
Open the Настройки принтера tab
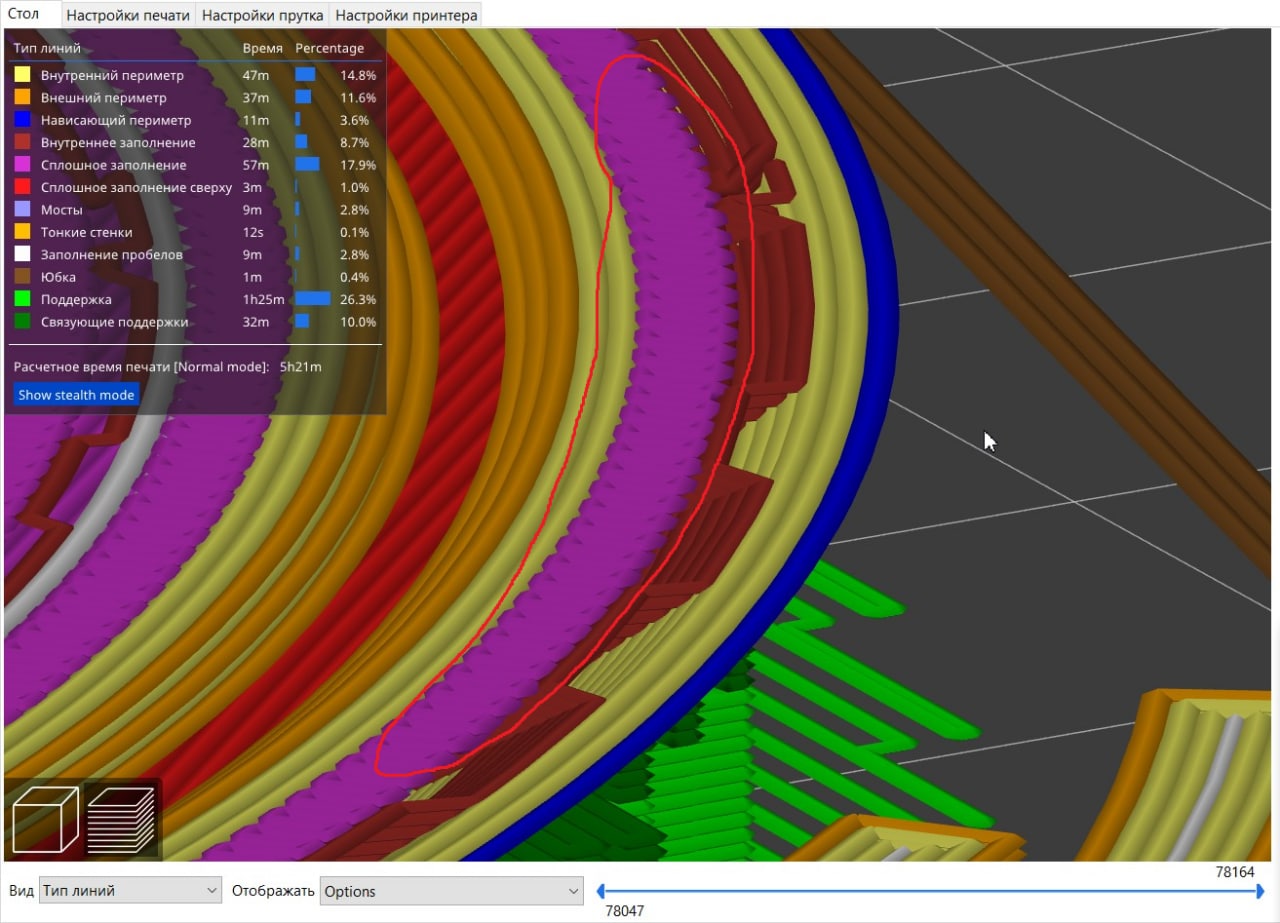click(x=407, y=15)
